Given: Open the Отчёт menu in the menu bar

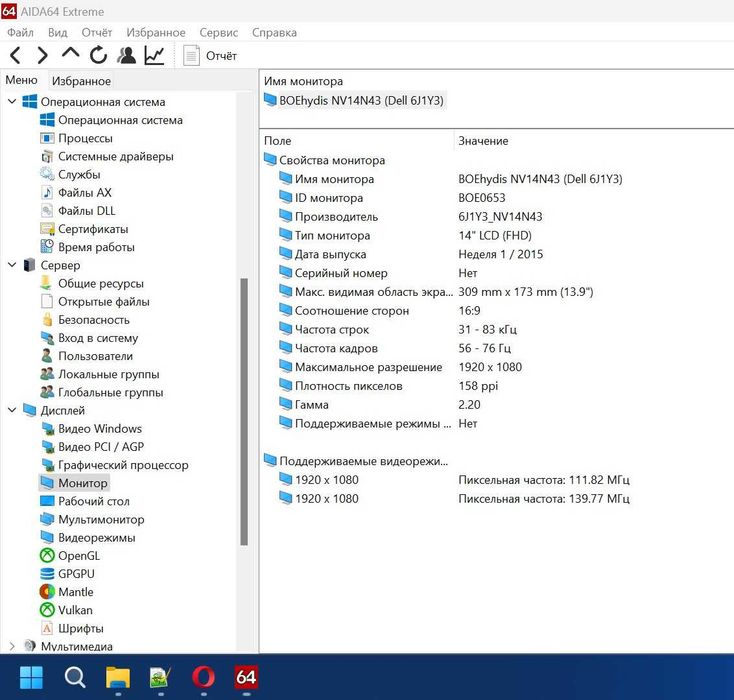Looking at the screenshot, I should click(97, 33).
